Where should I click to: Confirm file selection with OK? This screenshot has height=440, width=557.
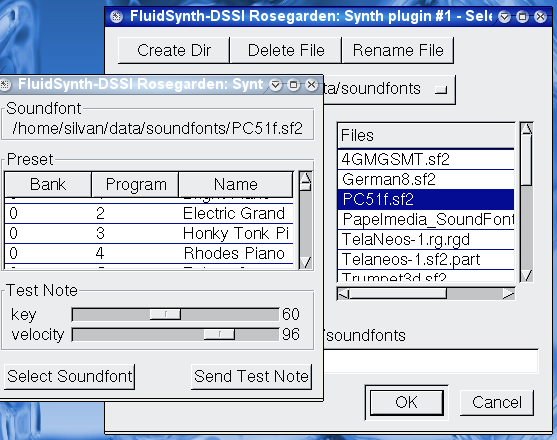click(407, 402)
